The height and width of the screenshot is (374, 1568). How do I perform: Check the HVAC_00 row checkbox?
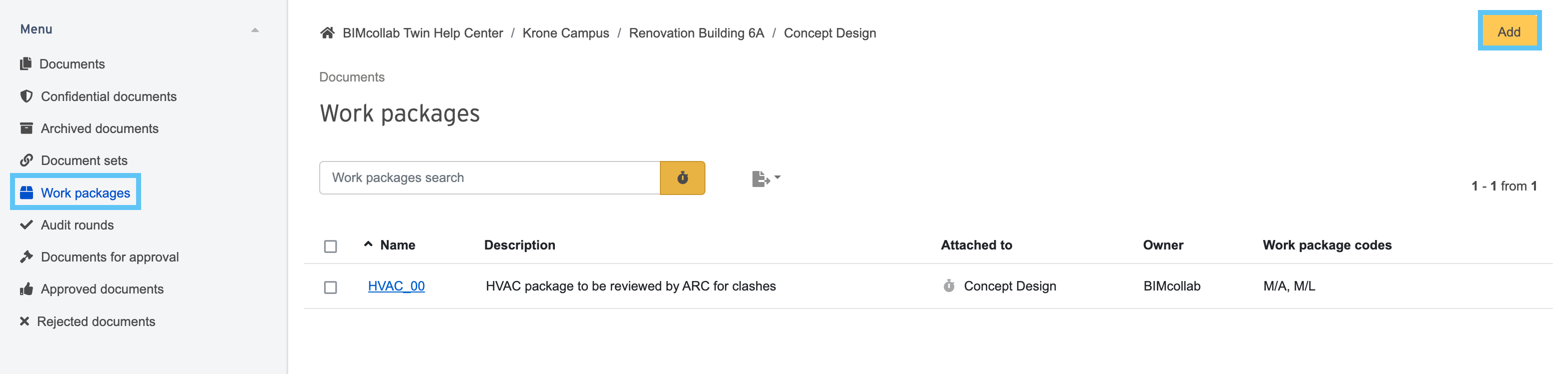click(x=331, y=287)
